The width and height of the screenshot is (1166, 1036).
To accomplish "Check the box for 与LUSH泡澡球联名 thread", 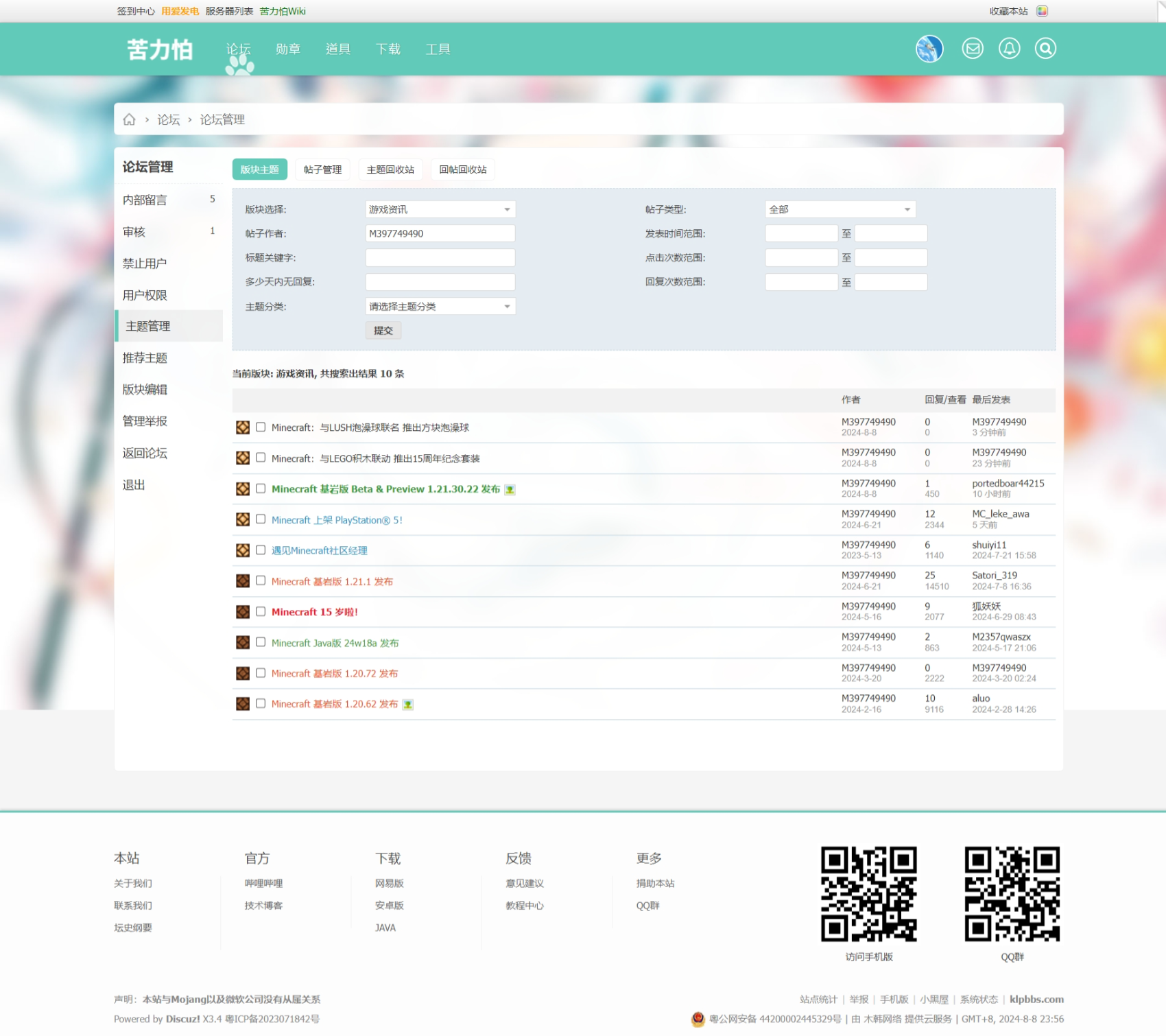I will (261, 427).
